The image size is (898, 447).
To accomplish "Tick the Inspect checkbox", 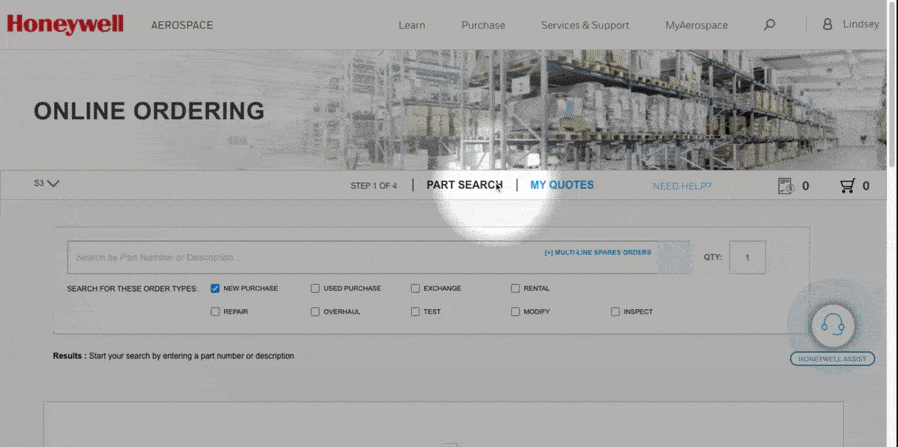I will (x=615, y=312).
